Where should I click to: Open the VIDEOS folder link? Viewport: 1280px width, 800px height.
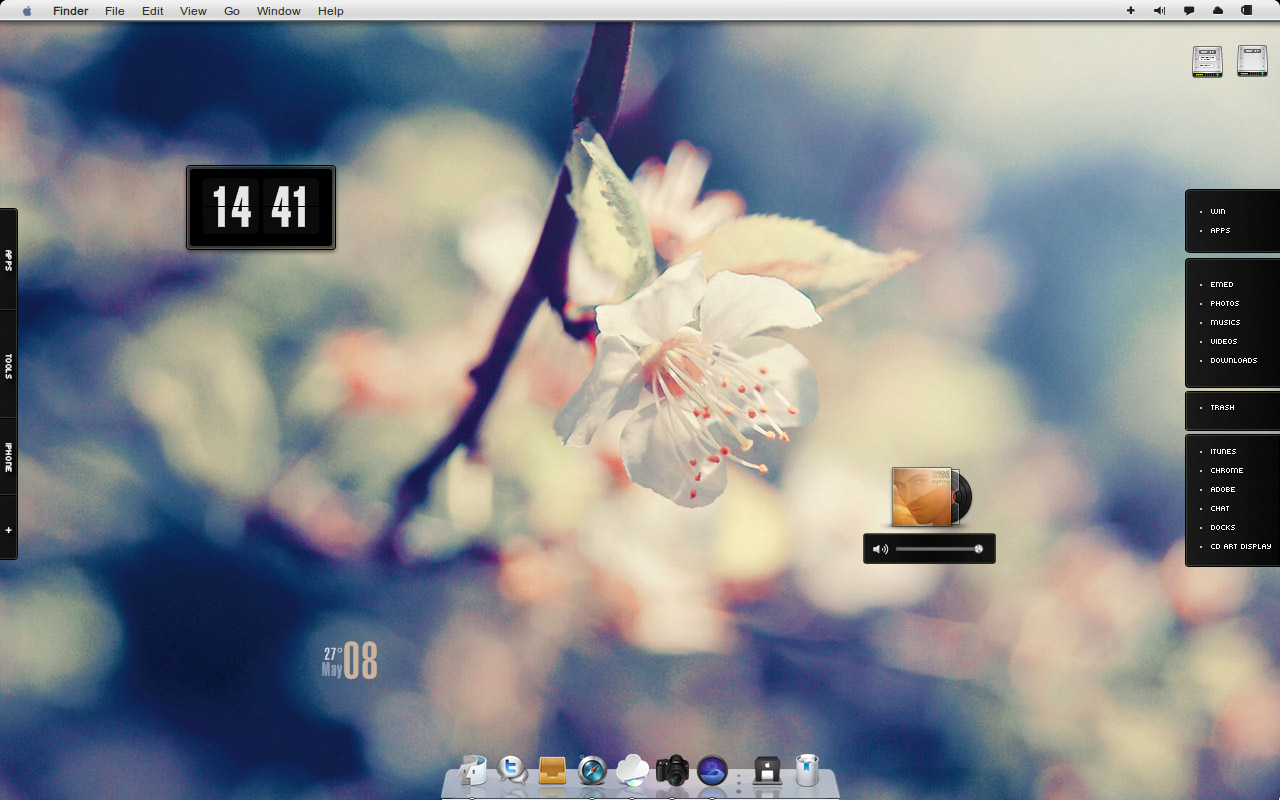1224,342
